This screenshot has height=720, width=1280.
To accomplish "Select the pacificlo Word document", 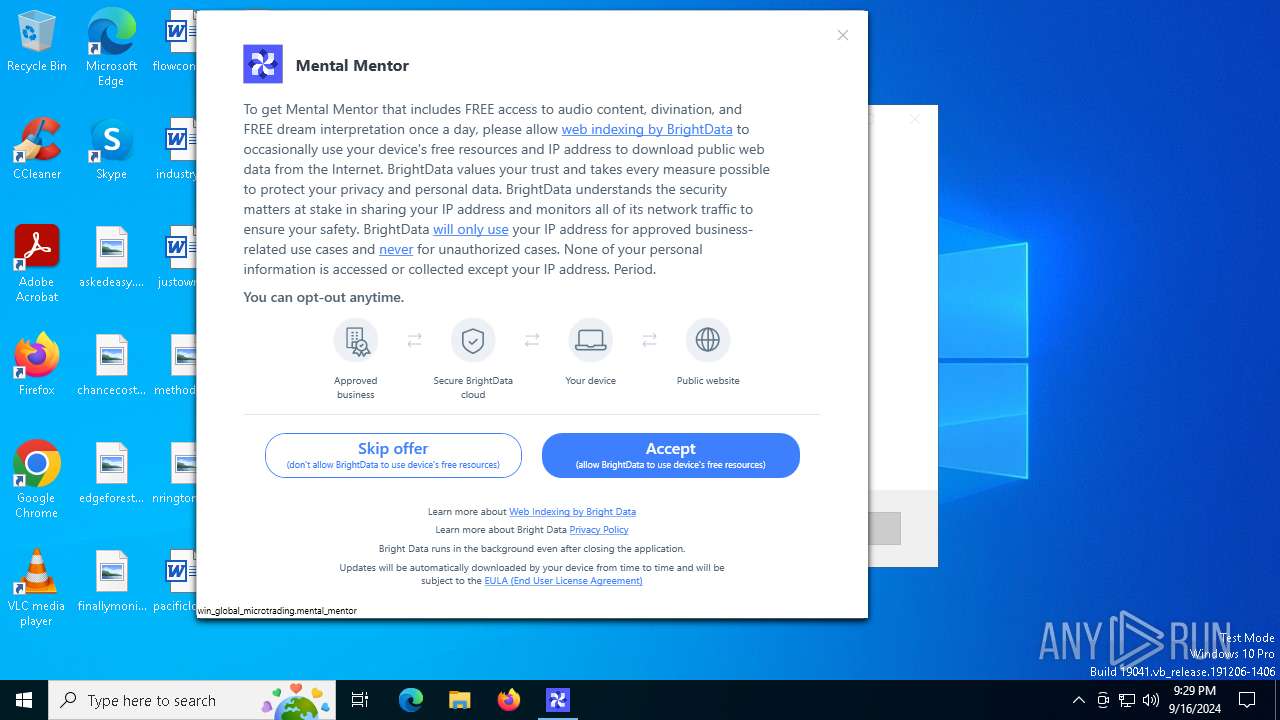I will (x=177, y=582).
